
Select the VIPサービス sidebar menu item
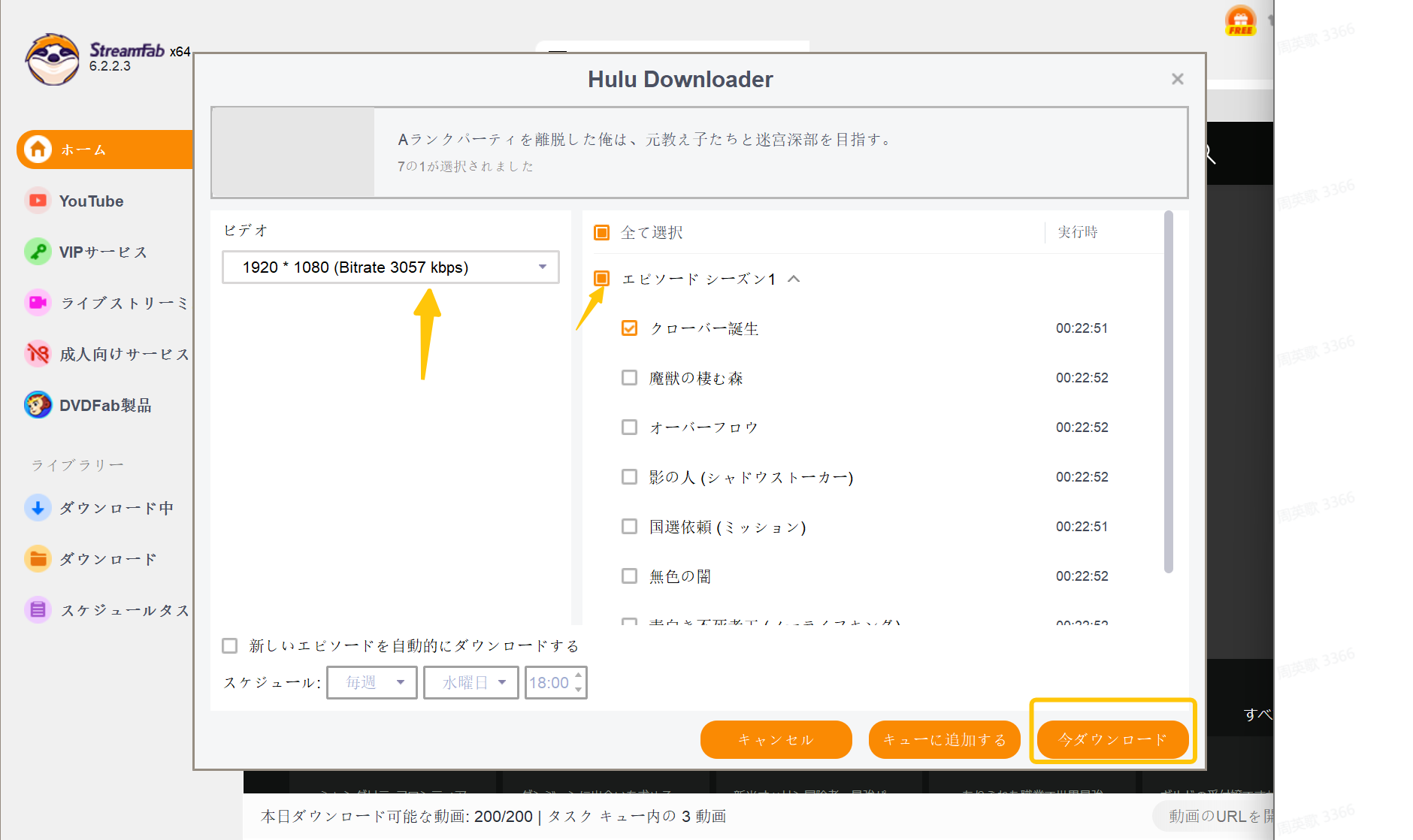(x=105, y=252)
